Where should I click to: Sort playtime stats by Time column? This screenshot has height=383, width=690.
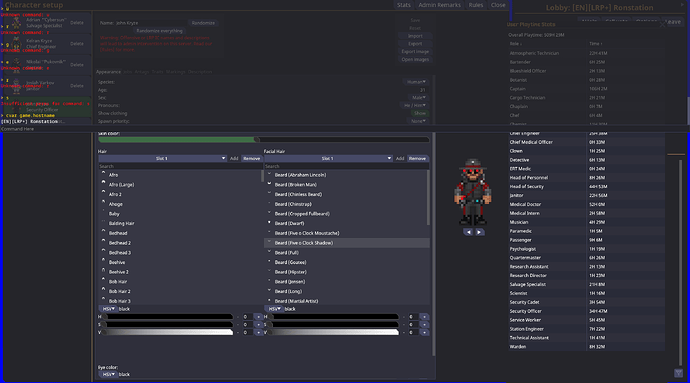[595, 44]
